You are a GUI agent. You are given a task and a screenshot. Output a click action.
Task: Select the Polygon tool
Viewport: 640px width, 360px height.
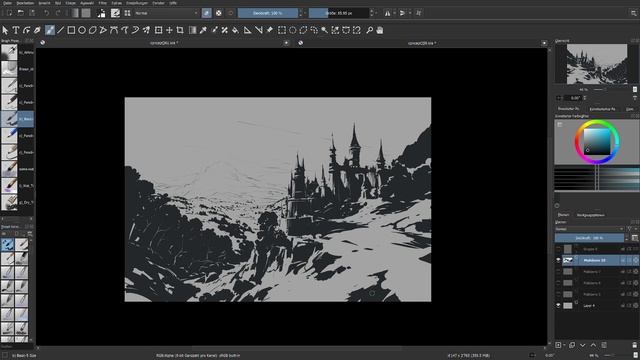click(93, 30)
